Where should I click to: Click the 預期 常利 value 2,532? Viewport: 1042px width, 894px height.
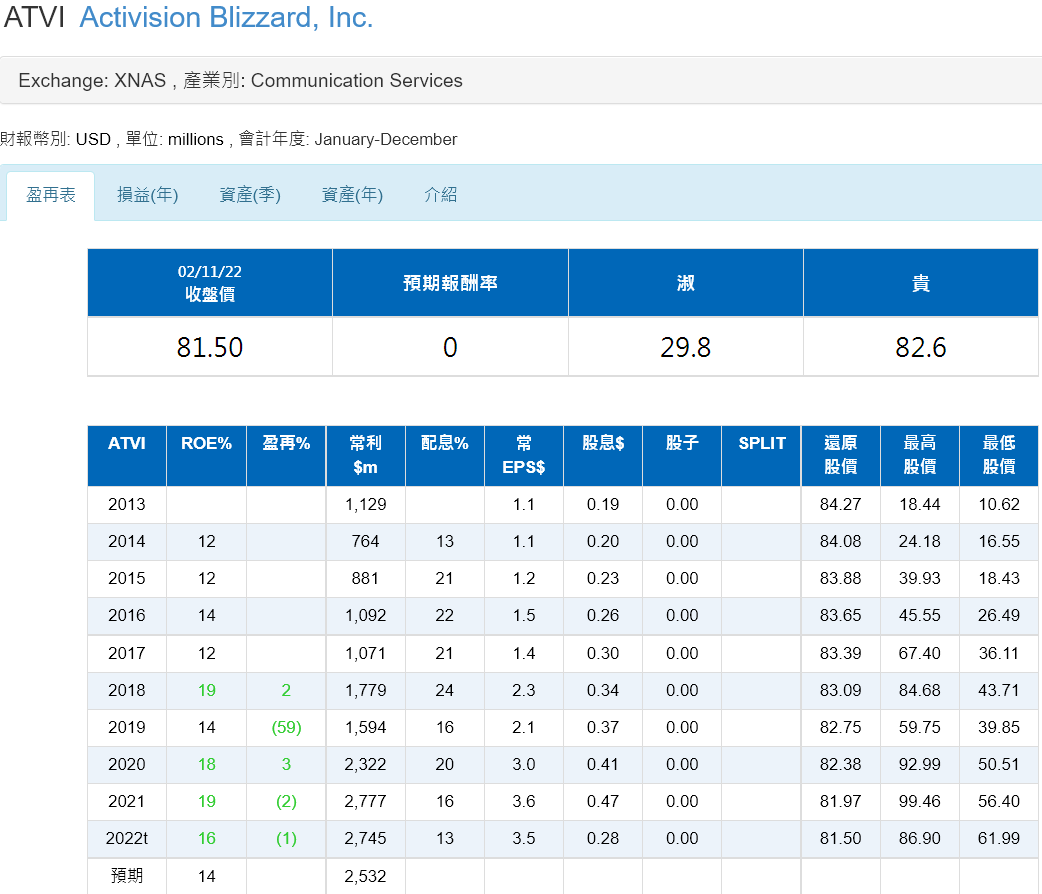pyautogui.click(x=365, y=876)
